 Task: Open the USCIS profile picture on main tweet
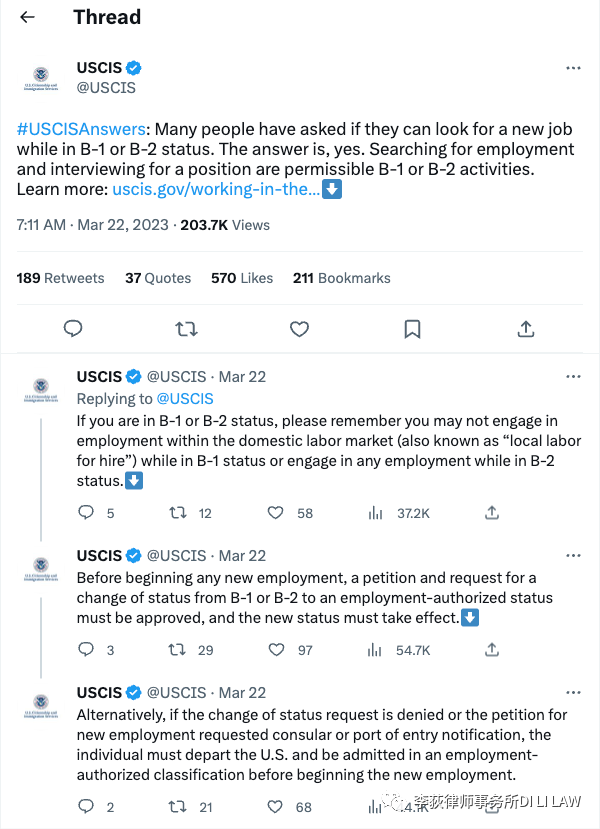tap(40, 78)
